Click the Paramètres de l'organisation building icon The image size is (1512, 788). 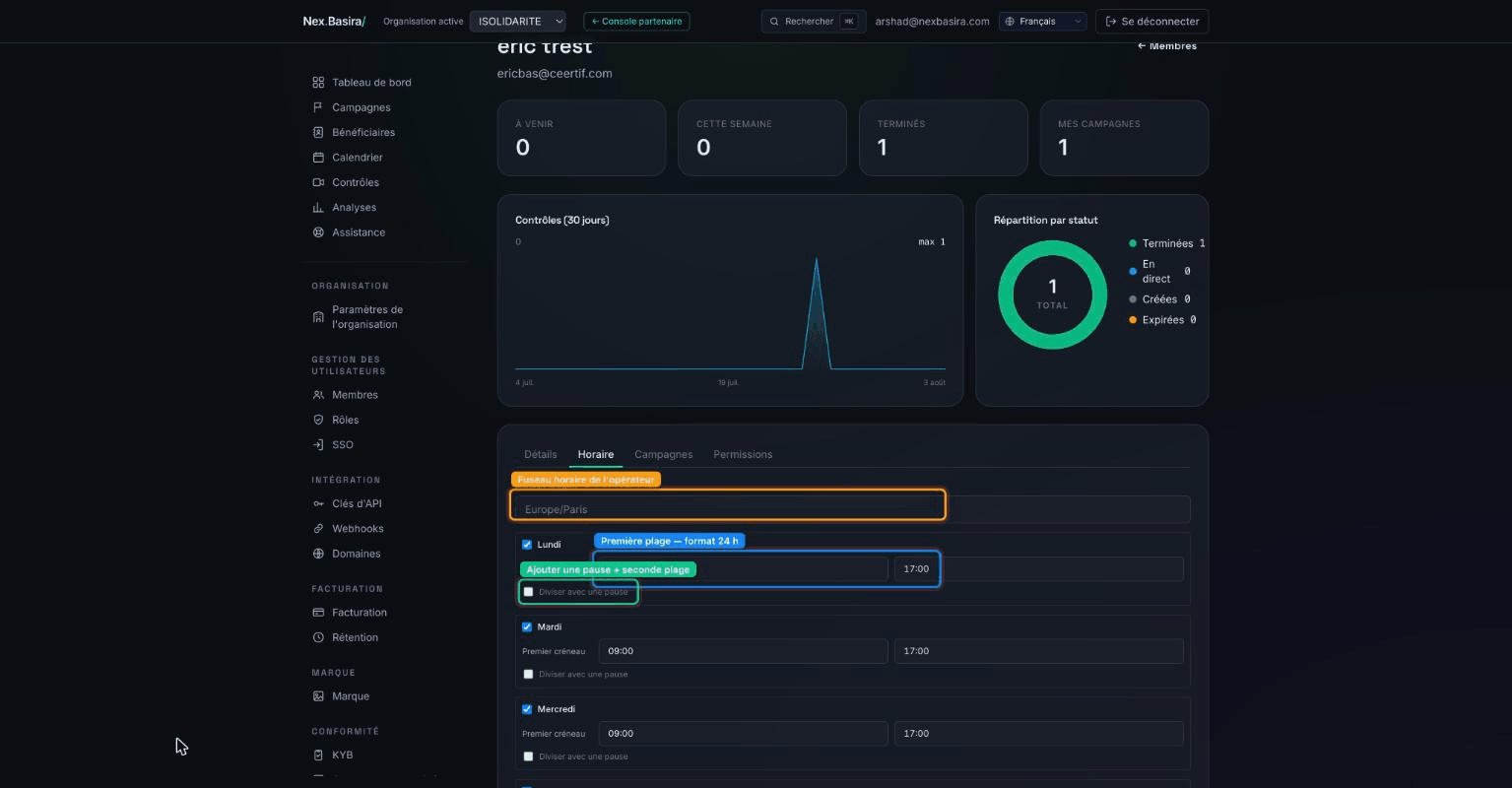click(x=318, y=317)
